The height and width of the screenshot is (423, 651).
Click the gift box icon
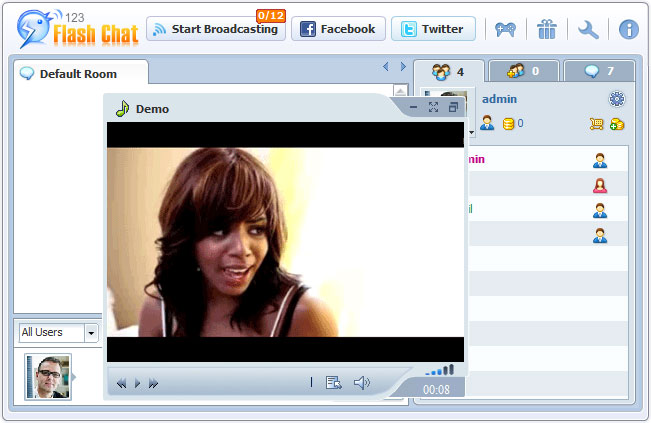pos(546,29)
